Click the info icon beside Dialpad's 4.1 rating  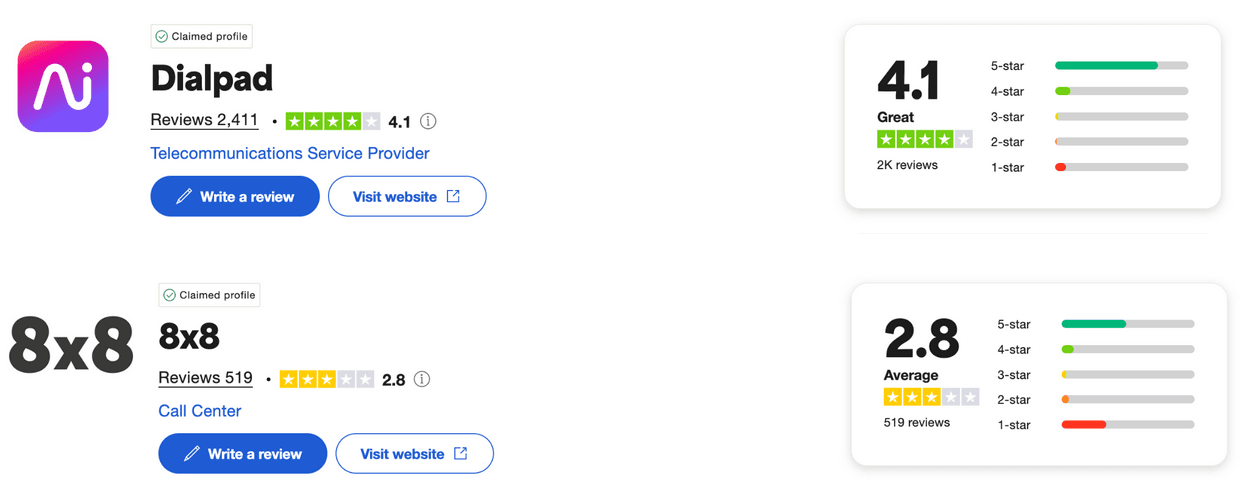[x=428, y=122]
